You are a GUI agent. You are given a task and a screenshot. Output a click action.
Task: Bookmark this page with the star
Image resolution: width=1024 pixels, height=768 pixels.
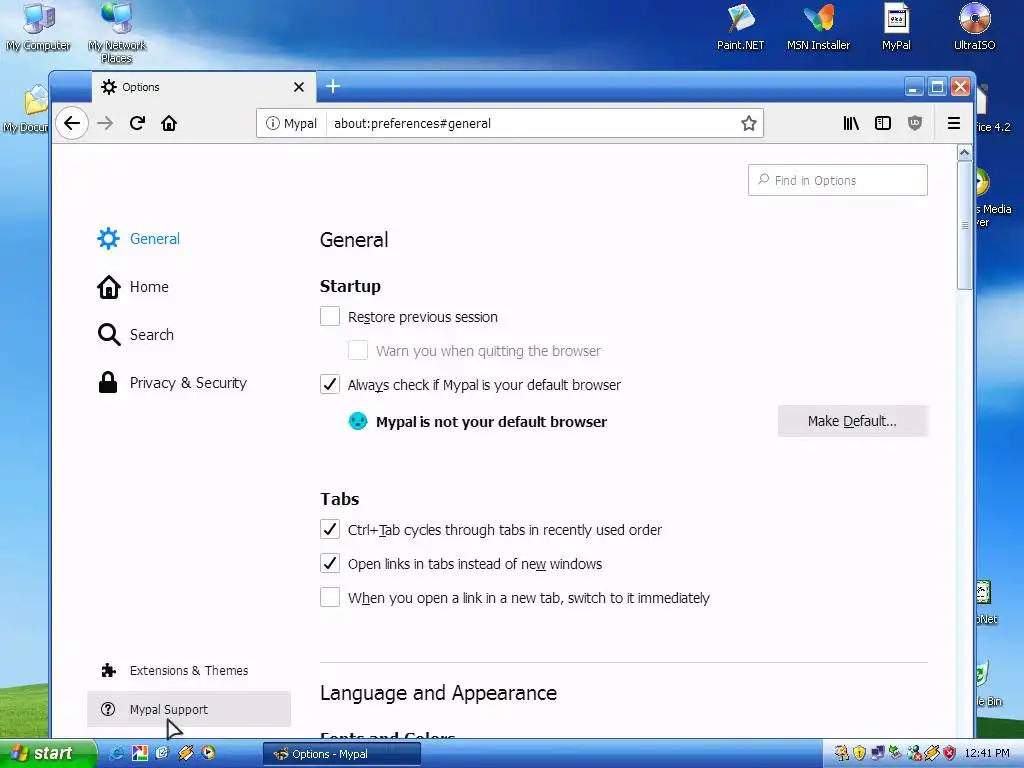[748, 123]
